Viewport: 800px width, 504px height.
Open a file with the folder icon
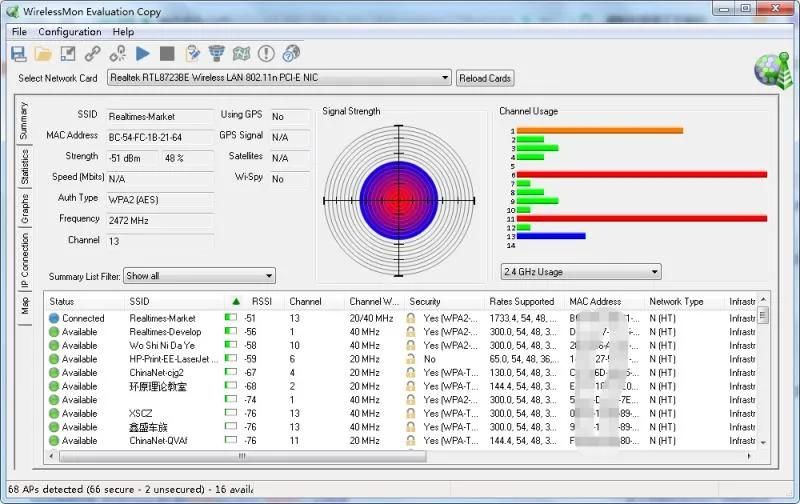coord(43,54)
